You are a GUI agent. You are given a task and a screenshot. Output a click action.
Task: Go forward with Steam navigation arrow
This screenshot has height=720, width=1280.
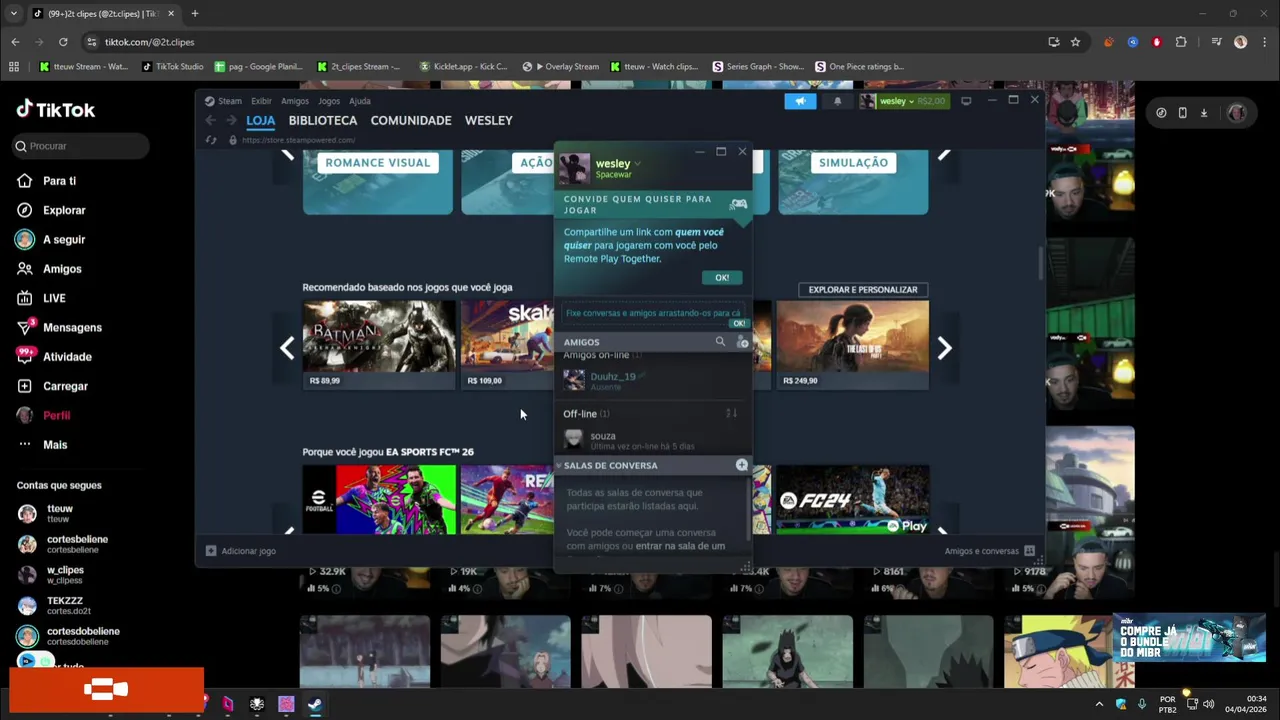point(231,120)
